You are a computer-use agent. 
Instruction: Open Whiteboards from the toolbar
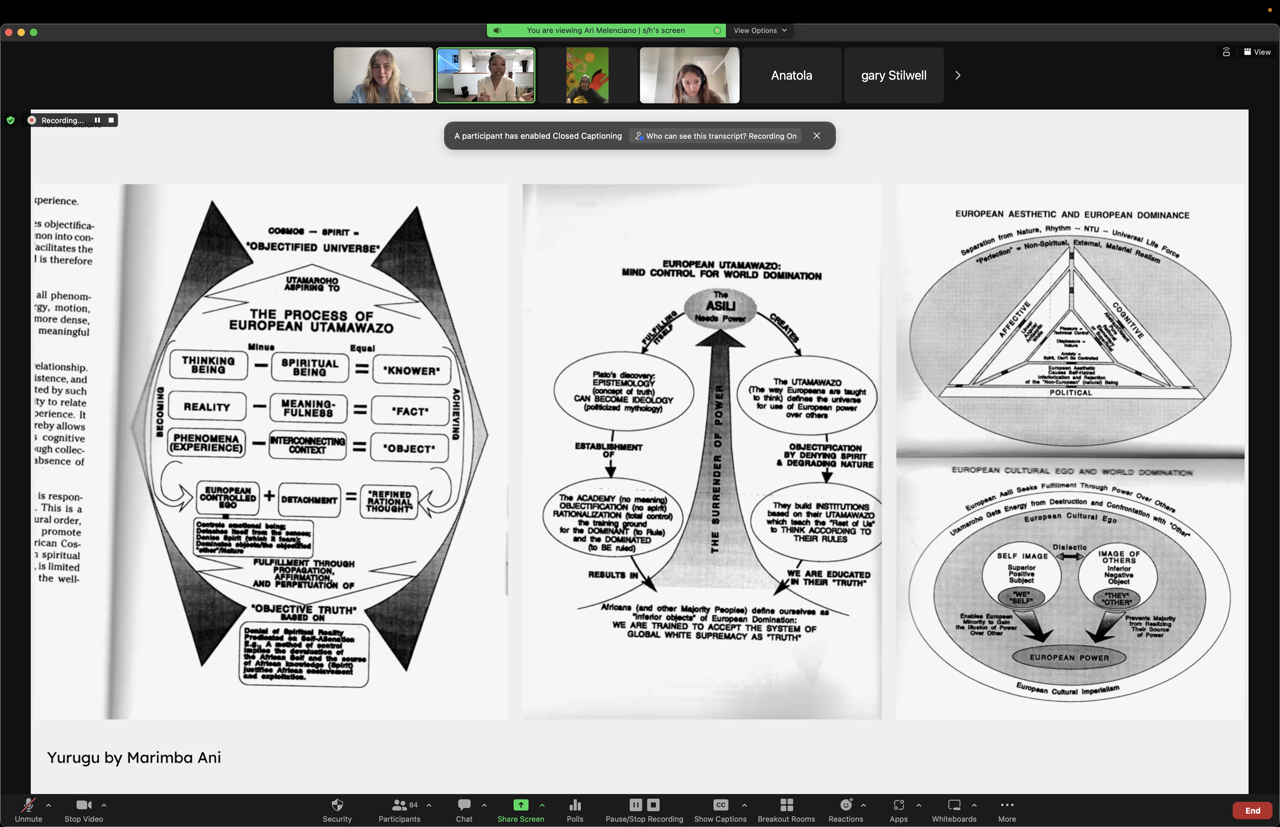(954, 809)
